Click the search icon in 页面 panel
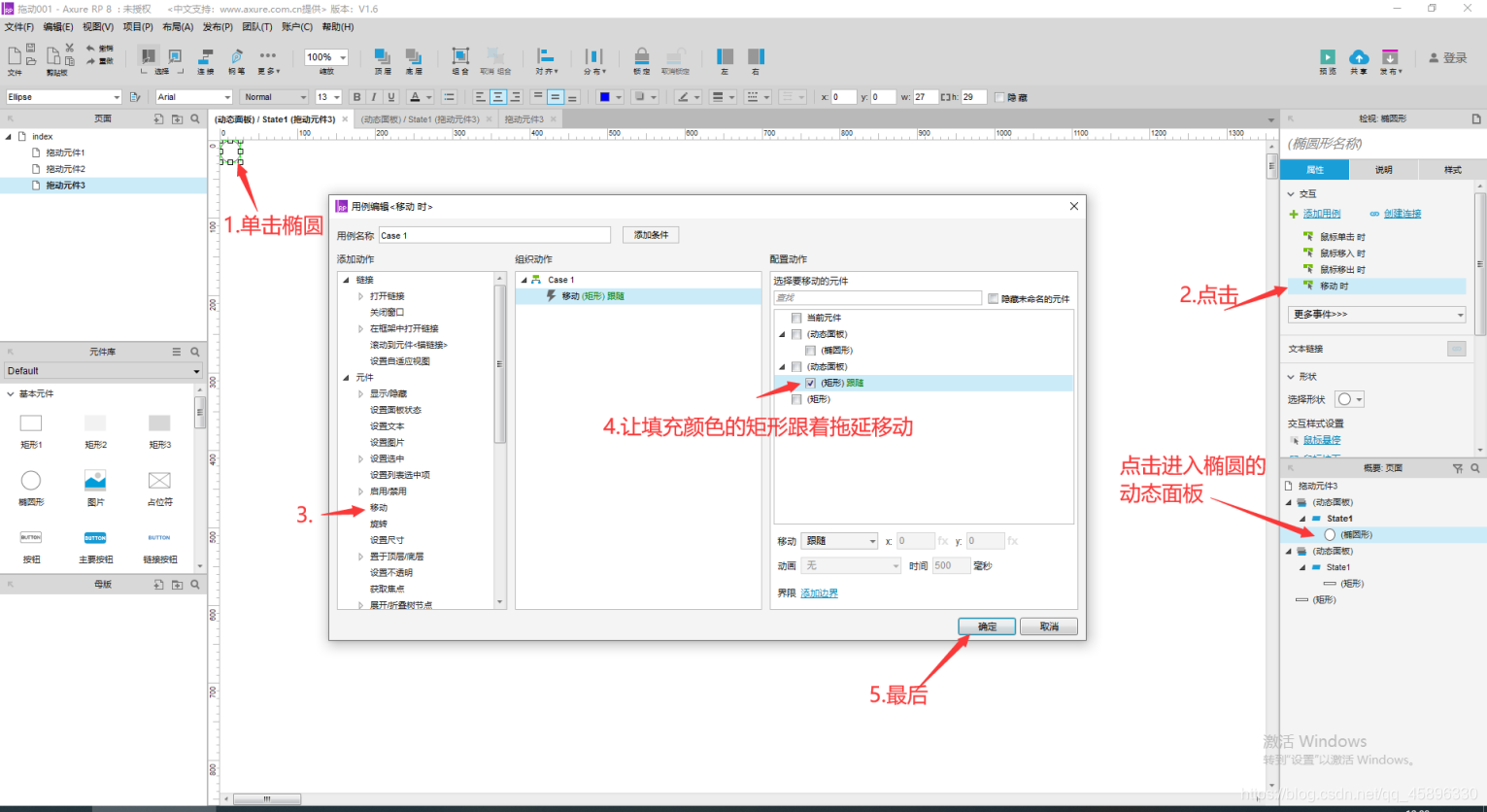The height and width of the screenshot is (812, 1487). tap(195, 119)
